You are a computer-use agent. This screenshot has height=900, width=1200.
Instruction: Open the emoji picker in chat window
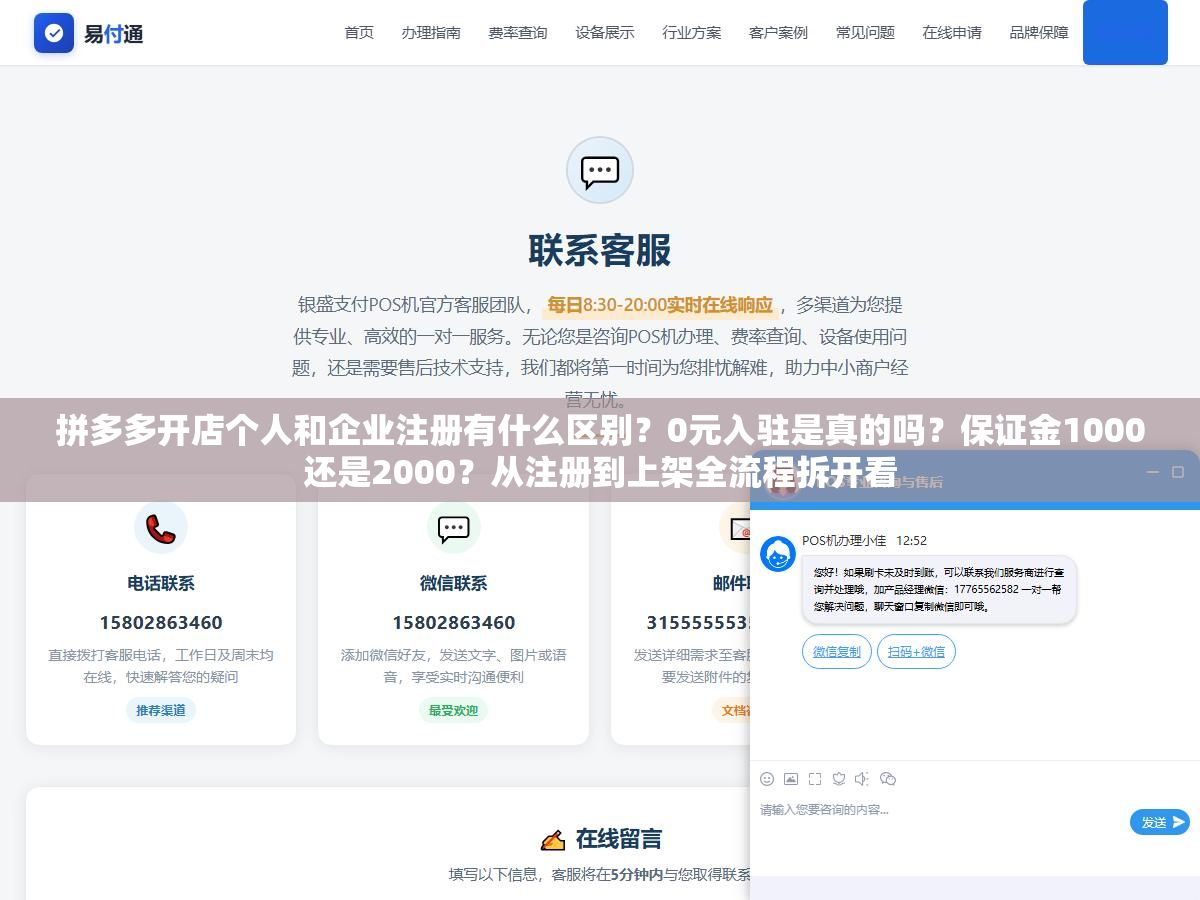(x=767, y=779)
